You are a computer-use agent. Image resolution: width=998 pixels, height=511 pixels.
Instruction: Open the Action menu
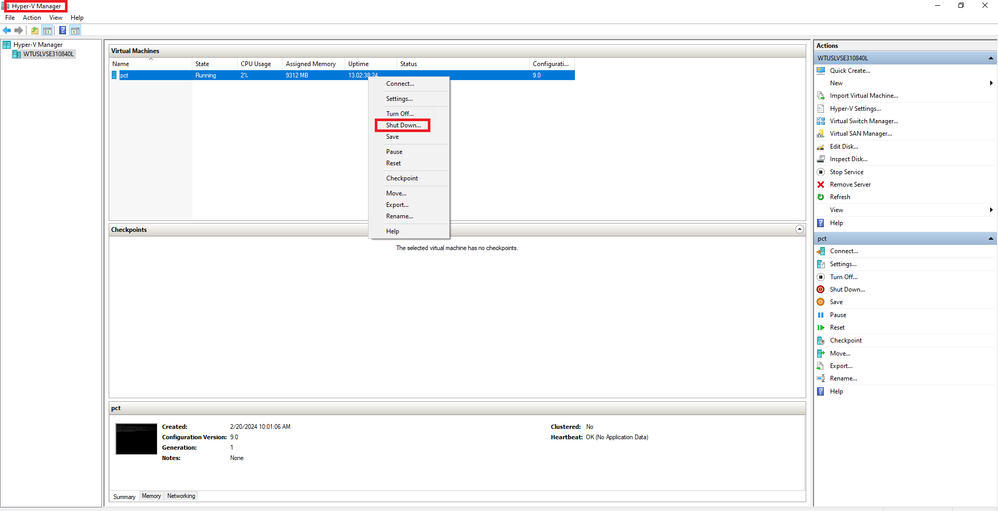32,18
